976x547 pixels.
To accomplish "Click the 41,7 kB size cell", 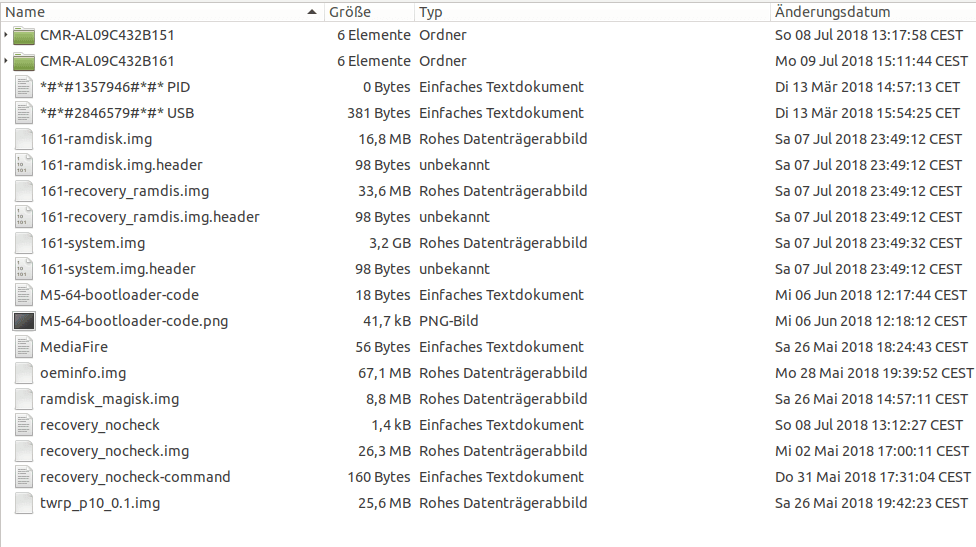I will [387, 321].
